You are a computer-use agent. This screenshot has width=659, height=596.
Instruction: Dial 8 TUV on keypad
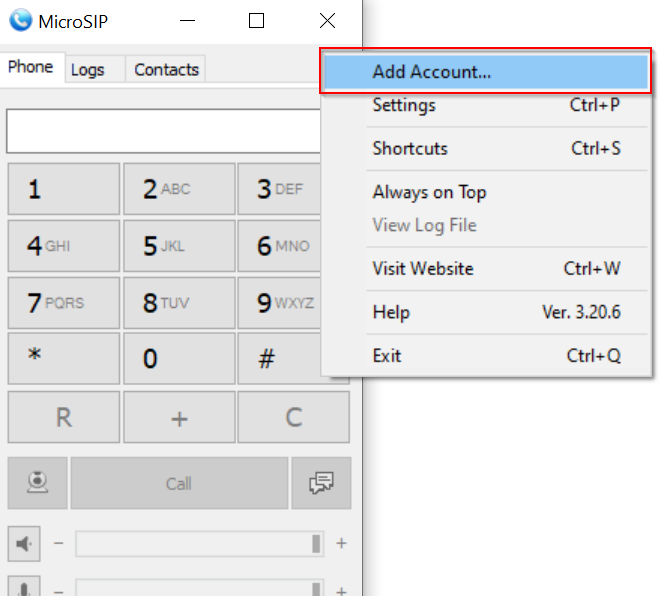pos(179,303)
